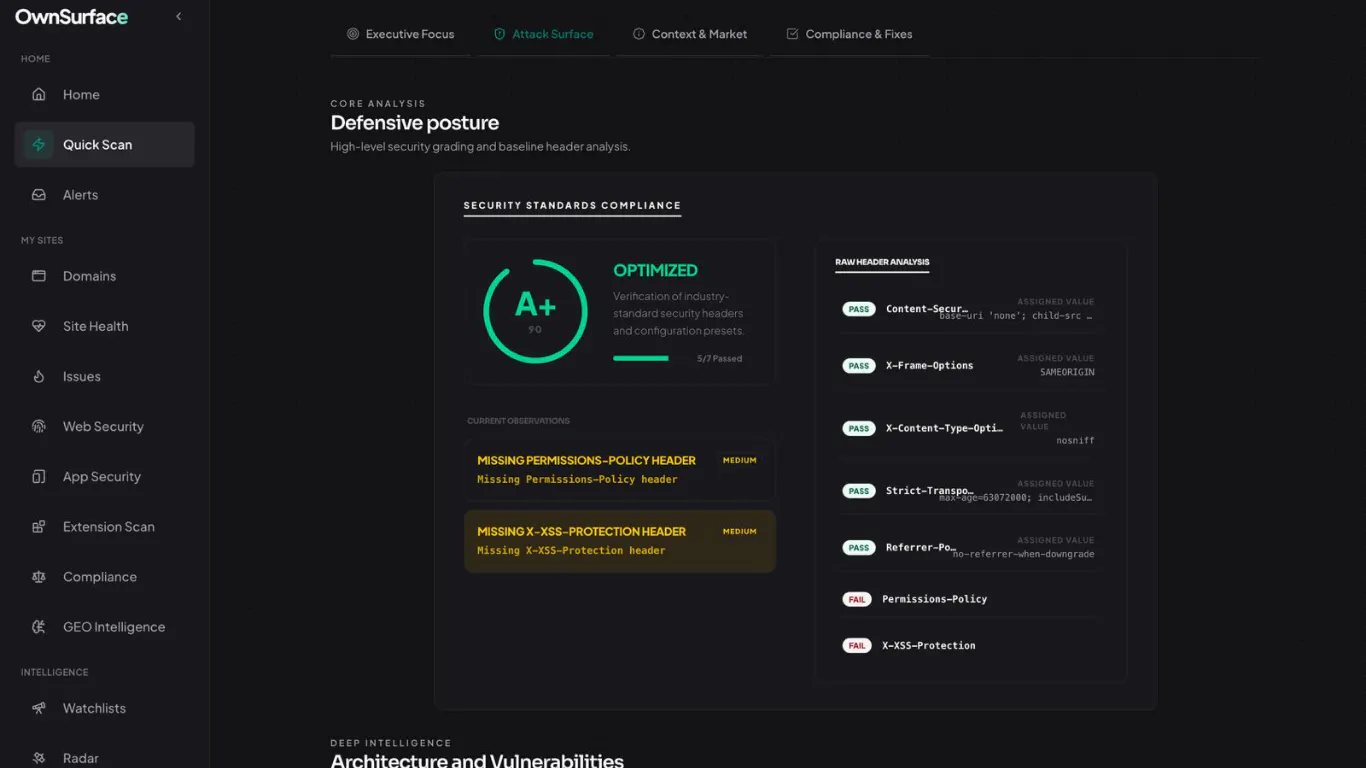This screenshot has height=768, width=1366.
Task: Click the no-referrer-when-downgrade value
Action: pyautogui.click(x=1024, y=554)
